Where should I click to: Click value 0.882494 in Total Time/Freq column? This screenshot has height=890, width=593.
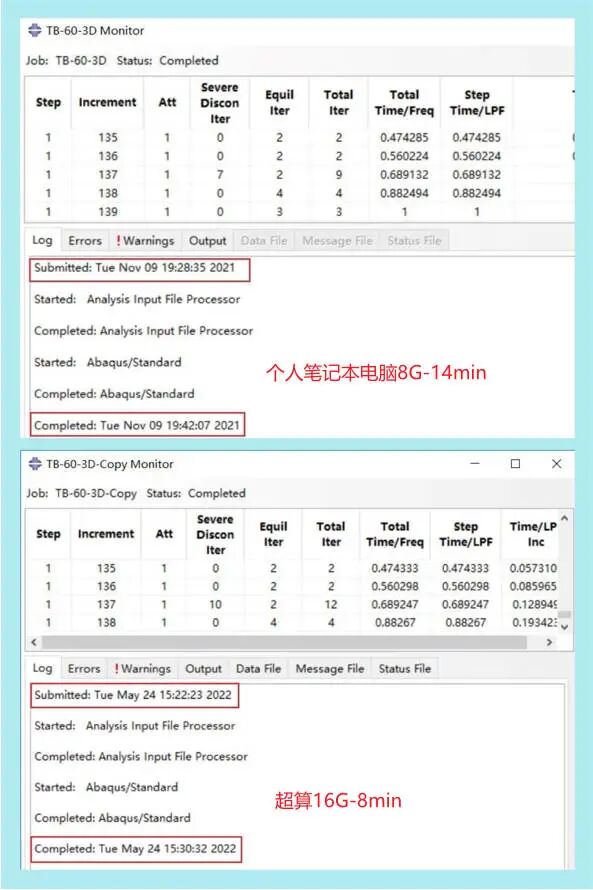pyautogui.click(x=404, y=193)
